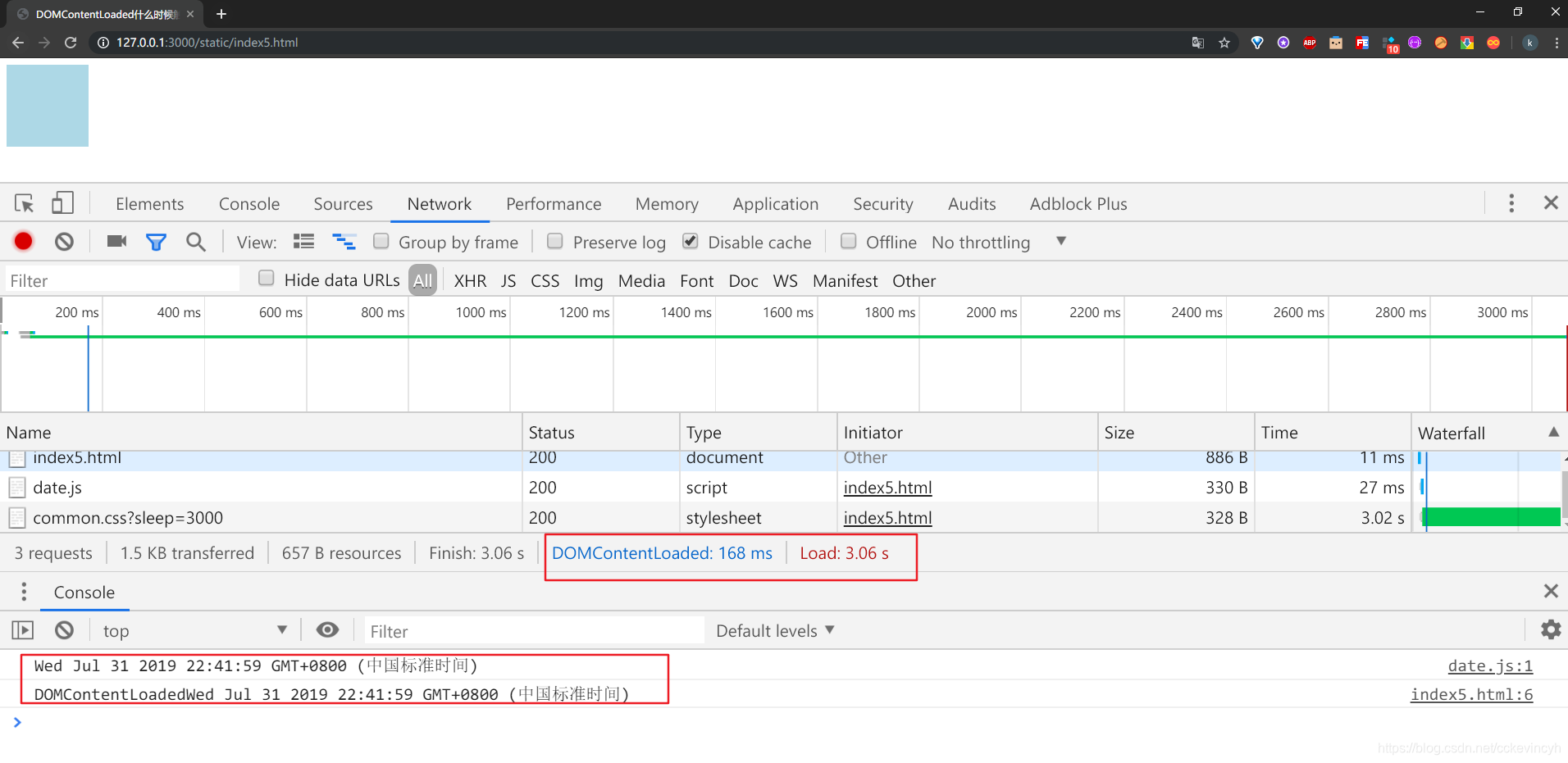This screenshot has height=763, width=1568.
Task: Clear the console icon
Action: click(64, 630)
